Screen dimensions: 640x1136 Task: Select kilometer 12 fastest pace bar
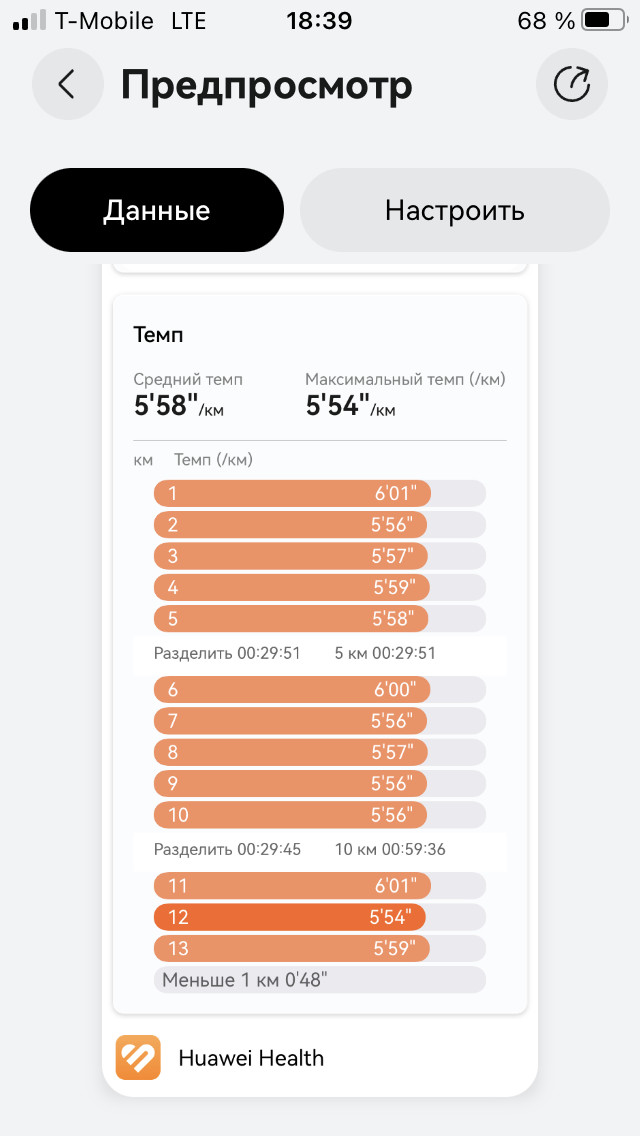320,917
